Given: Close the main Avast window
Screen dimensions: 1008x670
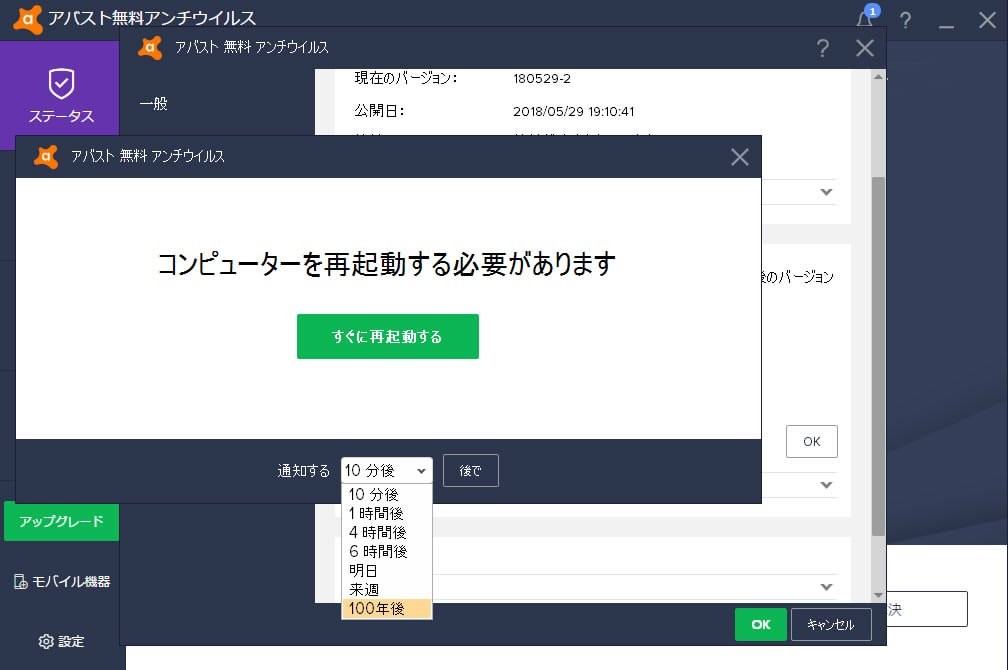Looking at the screenshot, I should pyautogui.click(x=987, y=20).
